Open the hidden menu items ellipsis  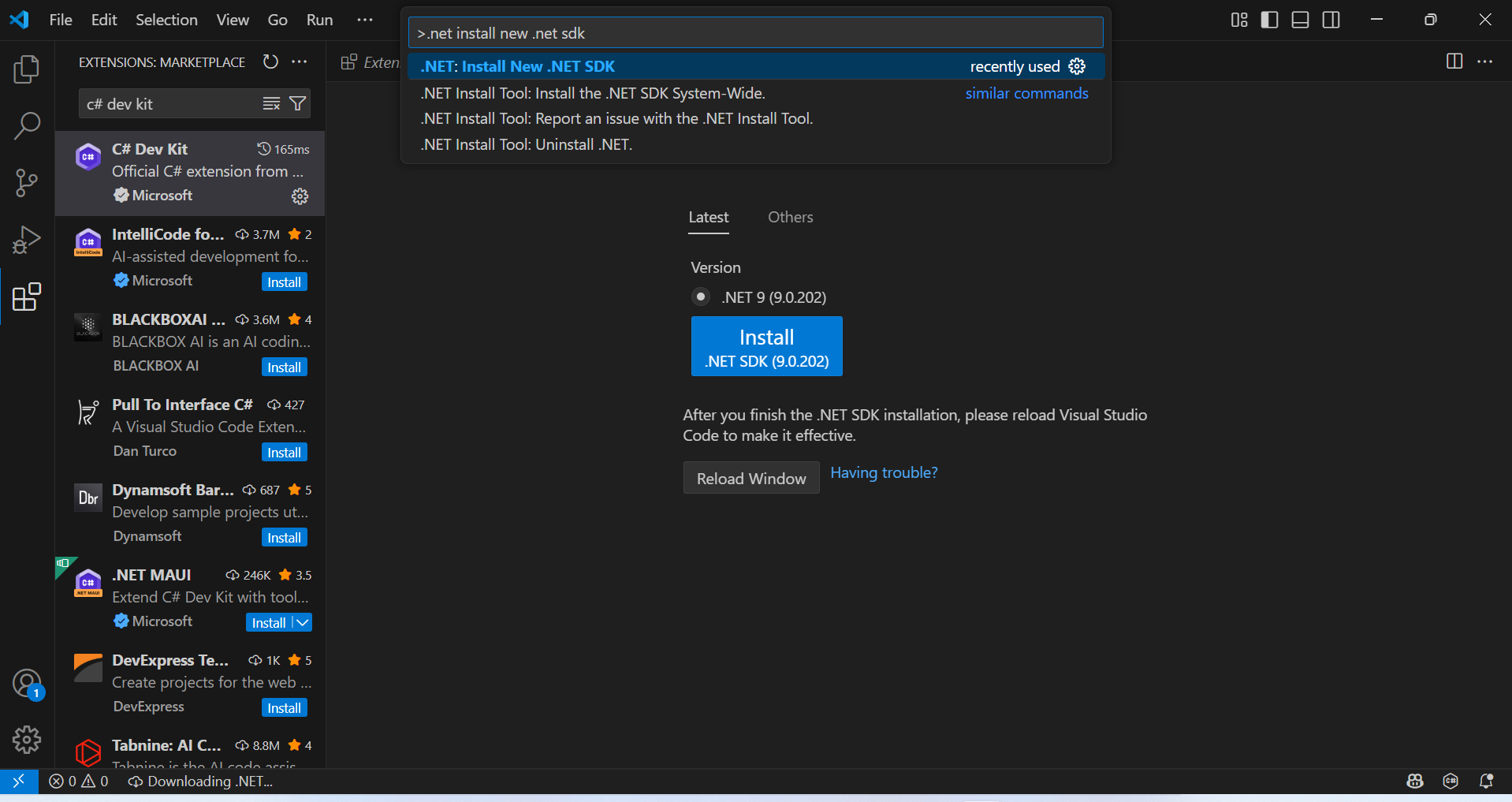(364, 20)
